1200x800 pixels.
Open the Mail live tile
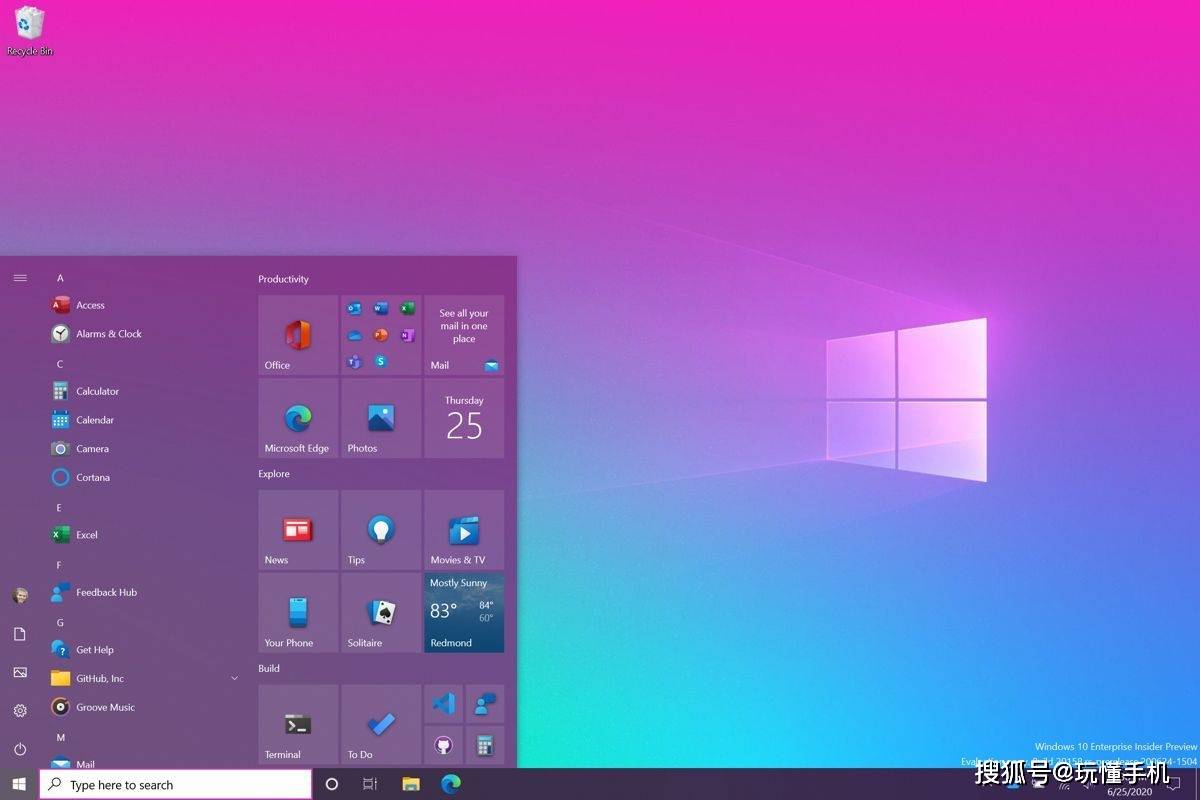(x=464, y=335)
